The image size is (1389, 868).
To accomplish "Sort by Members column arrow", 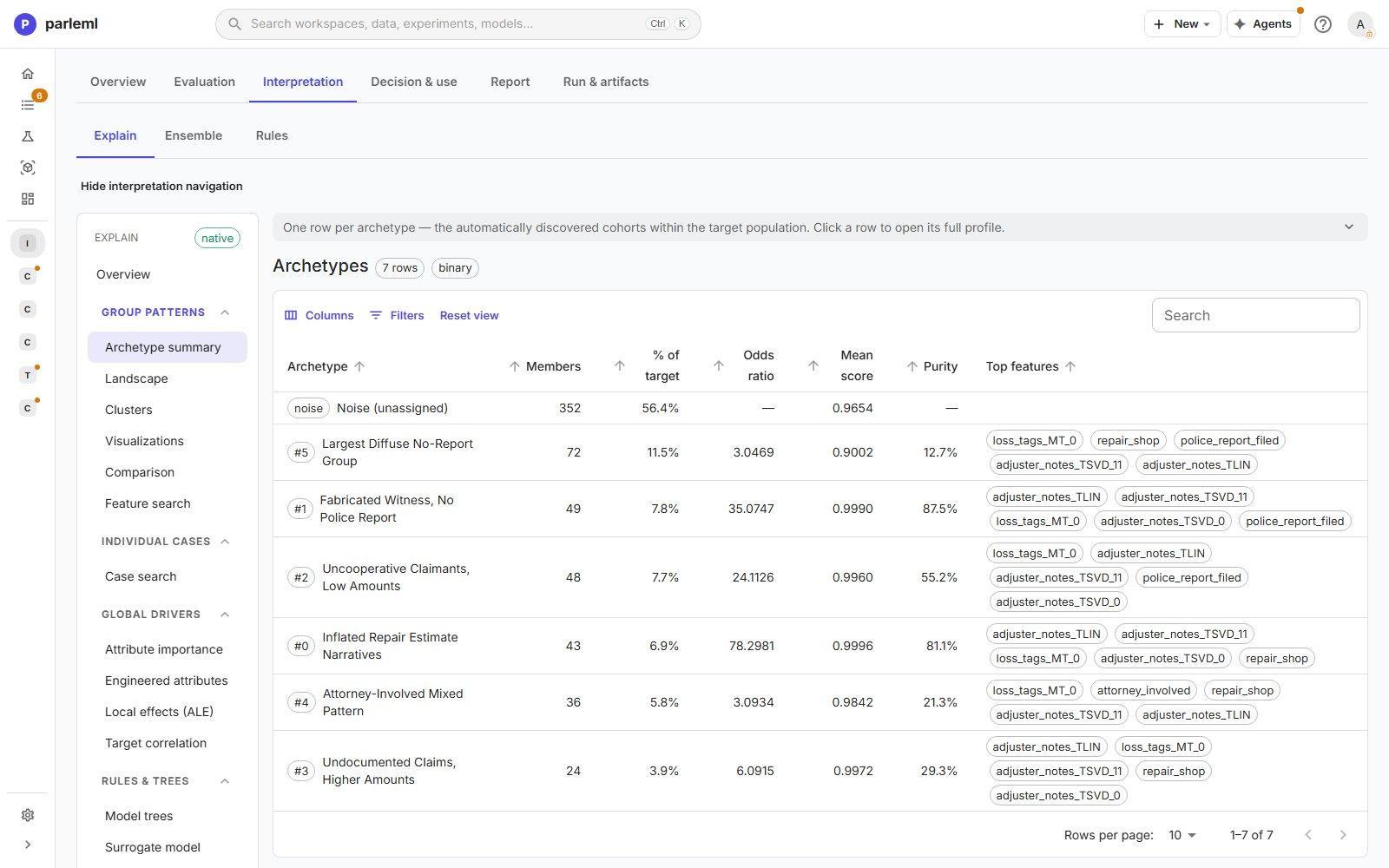I will tap(514, 366).
